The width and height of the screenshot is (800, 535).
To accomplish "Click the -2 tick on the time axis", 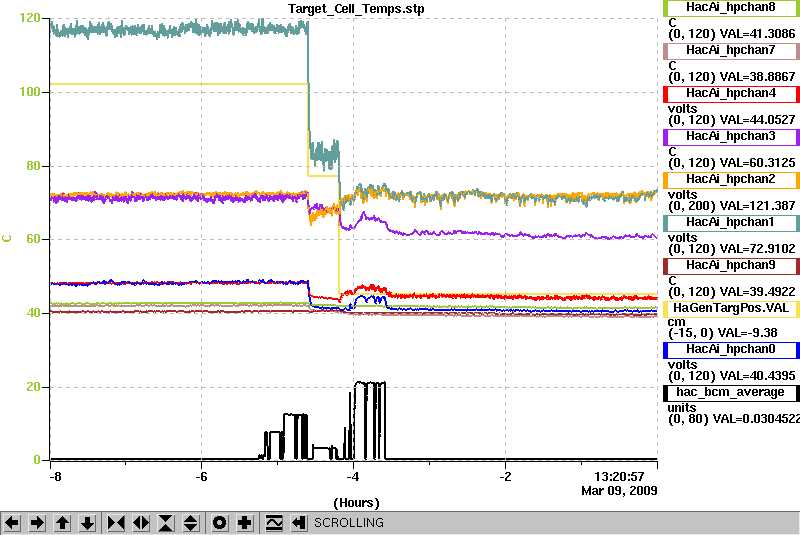I will point(505,477).
